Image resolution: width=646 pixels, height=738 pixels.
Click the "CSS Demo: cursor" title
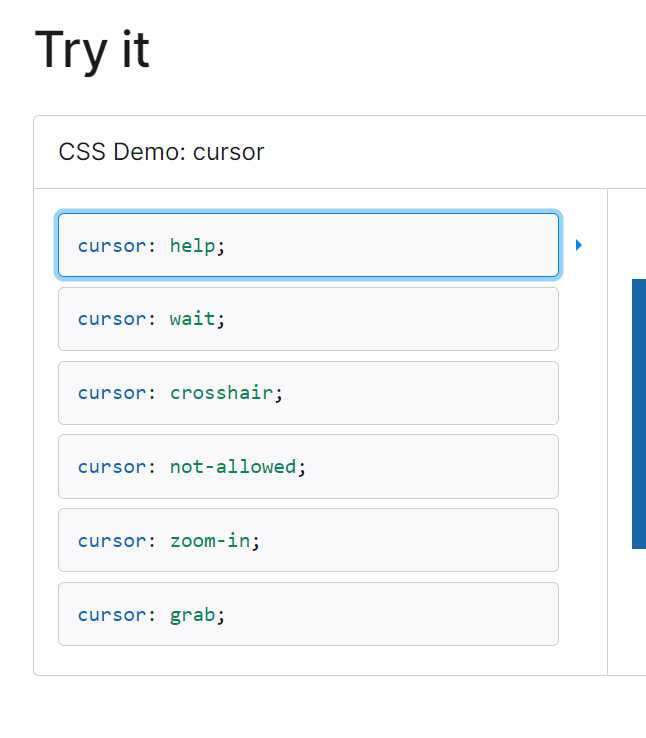[161, 152]
